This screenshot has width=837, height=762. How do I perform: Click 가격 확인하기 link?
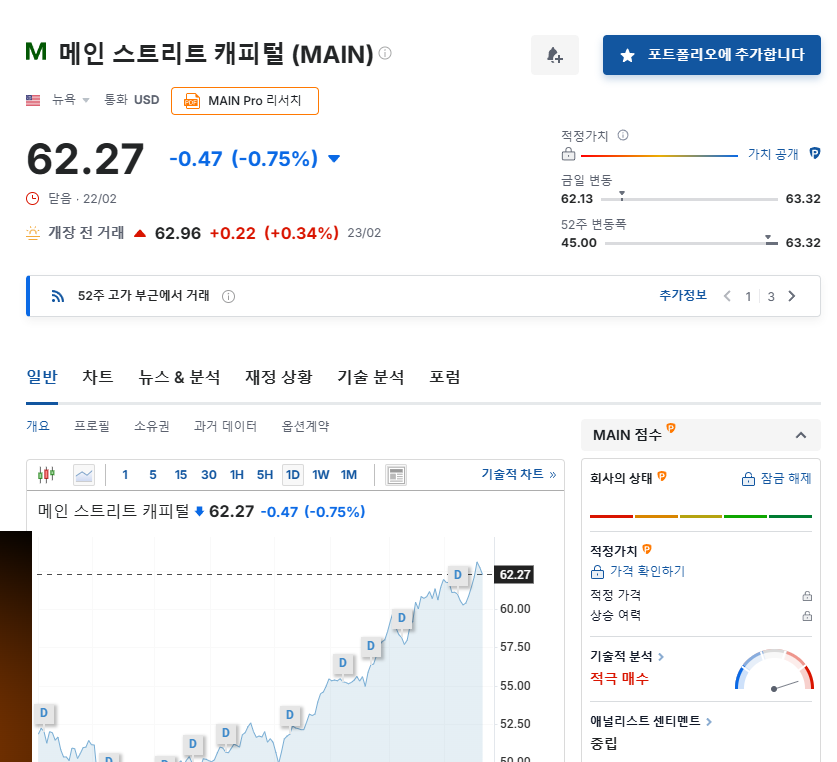[638, 571]
